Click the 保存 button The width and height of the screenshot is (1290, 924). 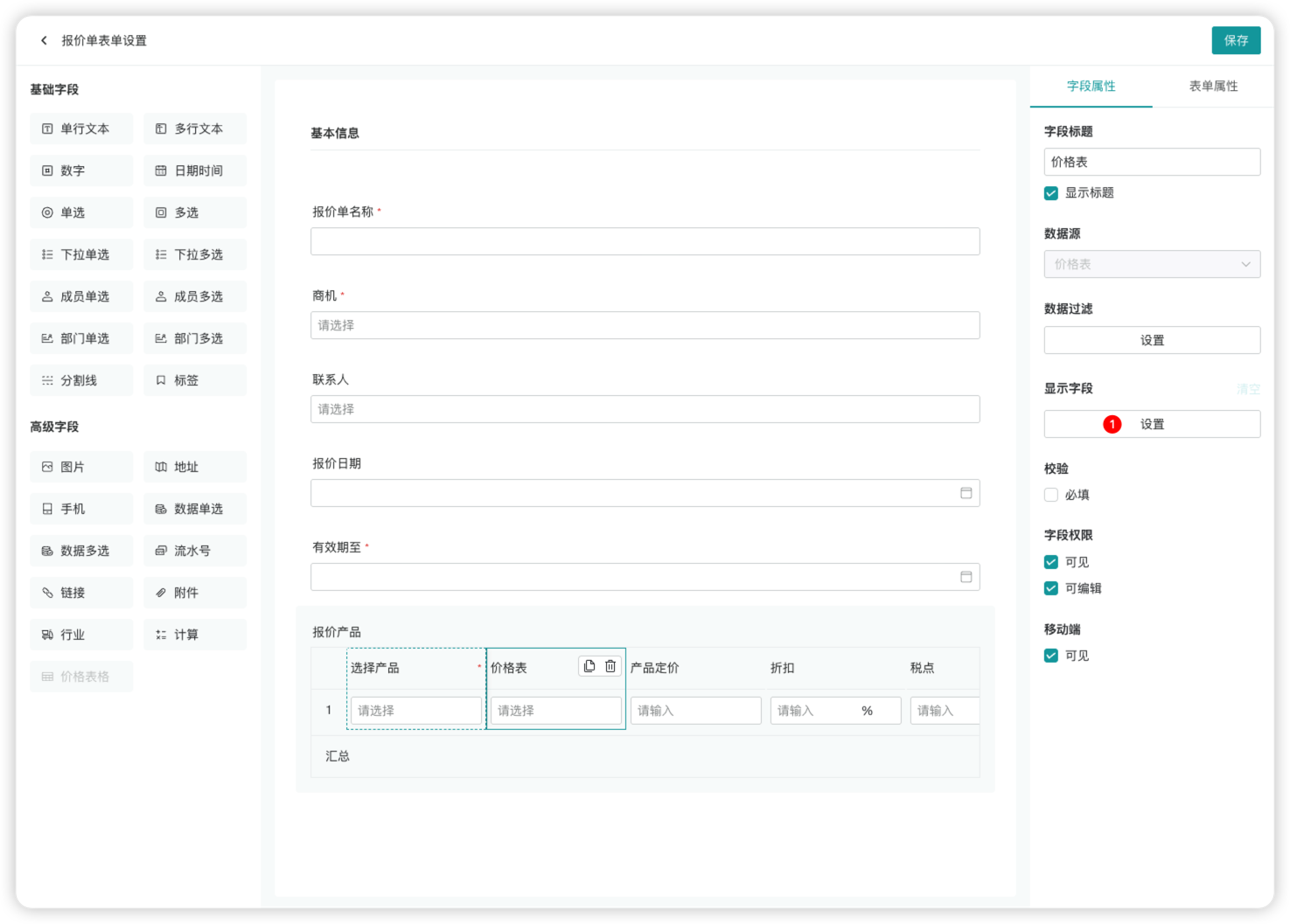(x=1235, y=40)
